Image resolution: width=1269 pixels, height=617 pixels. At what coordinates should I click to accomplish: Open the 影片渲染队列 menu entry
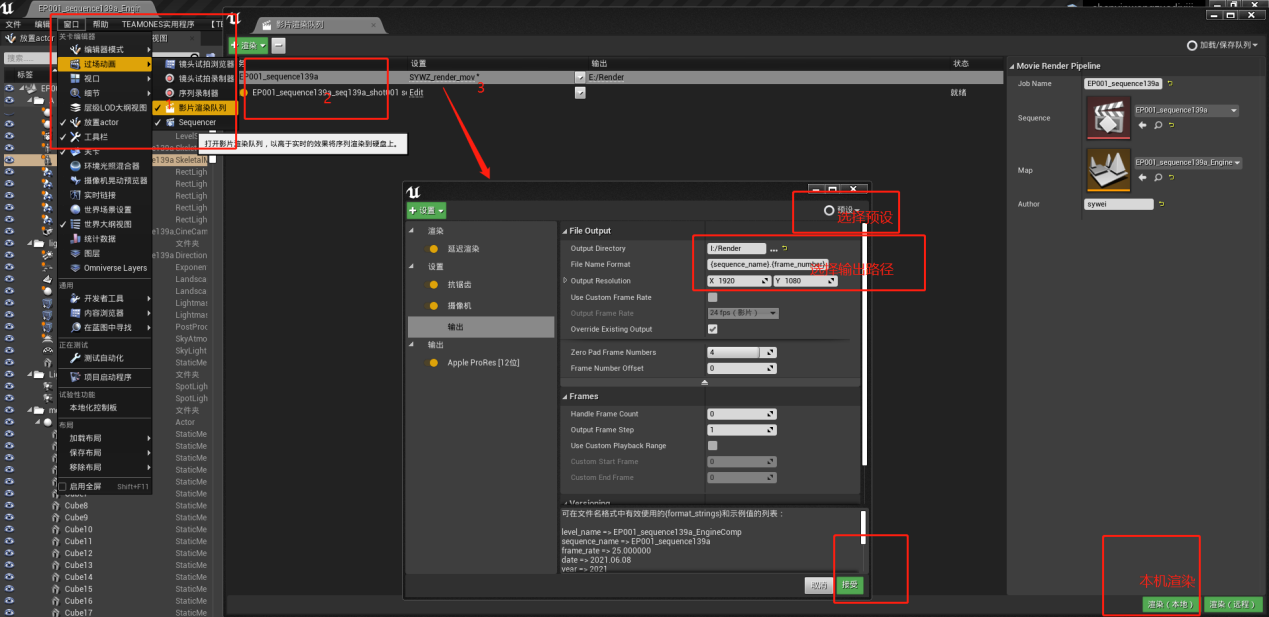(x=201, y=107)
